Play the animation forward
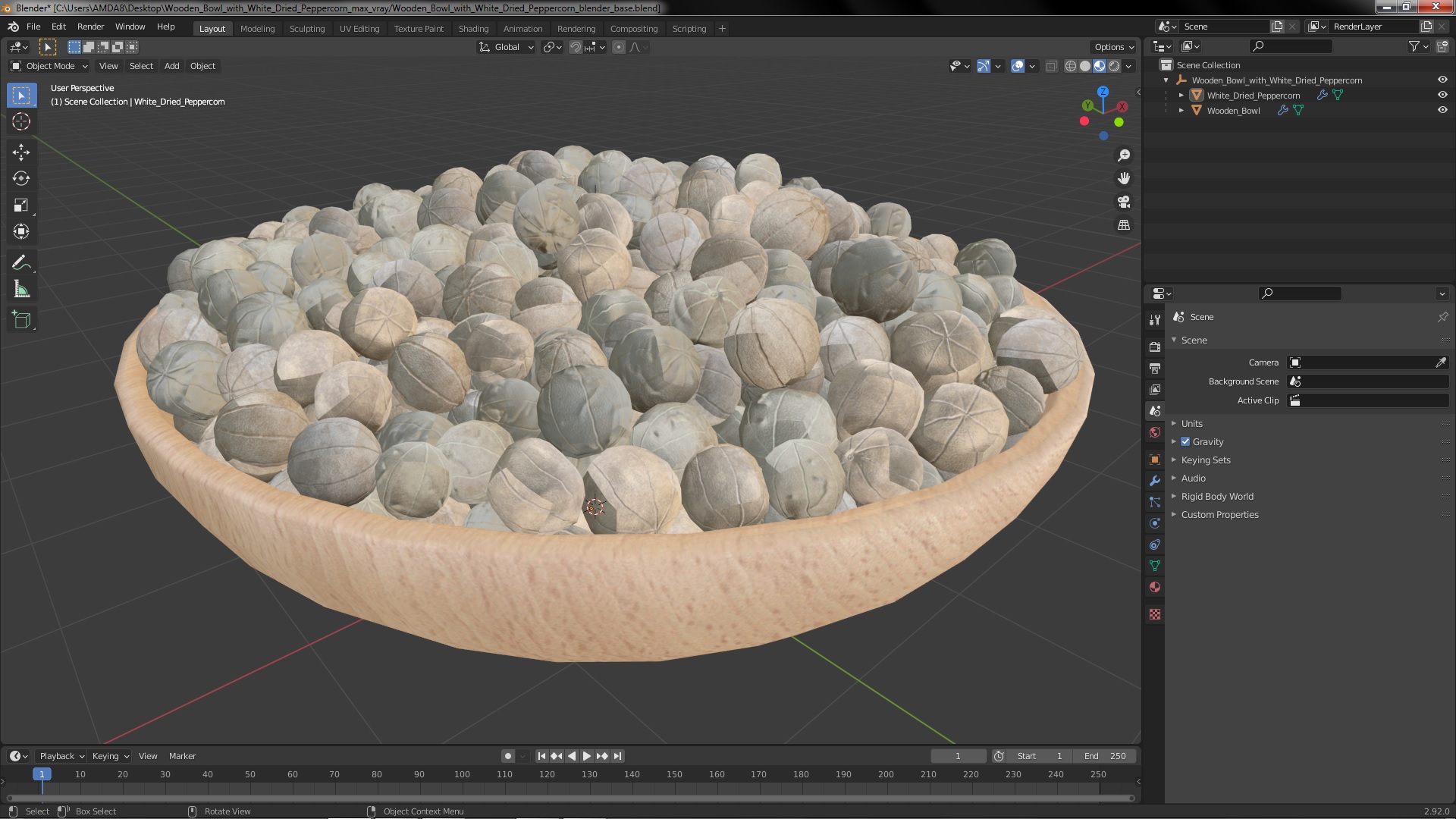The image size is (1456, 819). pos(587,756)
